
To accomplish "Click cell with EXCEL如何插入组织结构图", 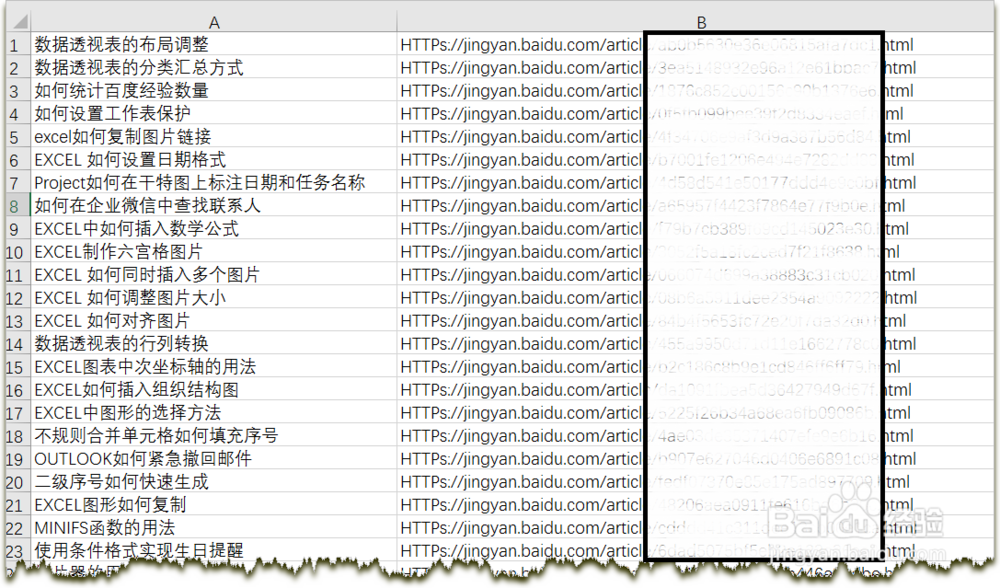I will (214, 389).
